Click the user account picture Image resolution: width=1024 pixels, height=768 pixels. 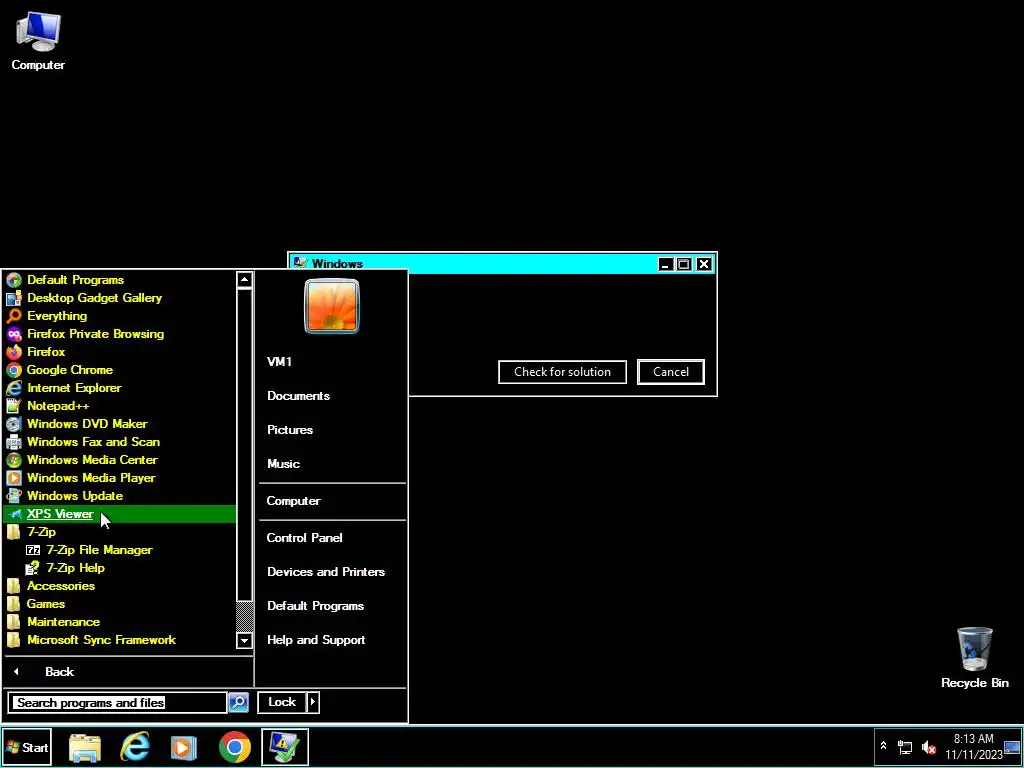332,306
